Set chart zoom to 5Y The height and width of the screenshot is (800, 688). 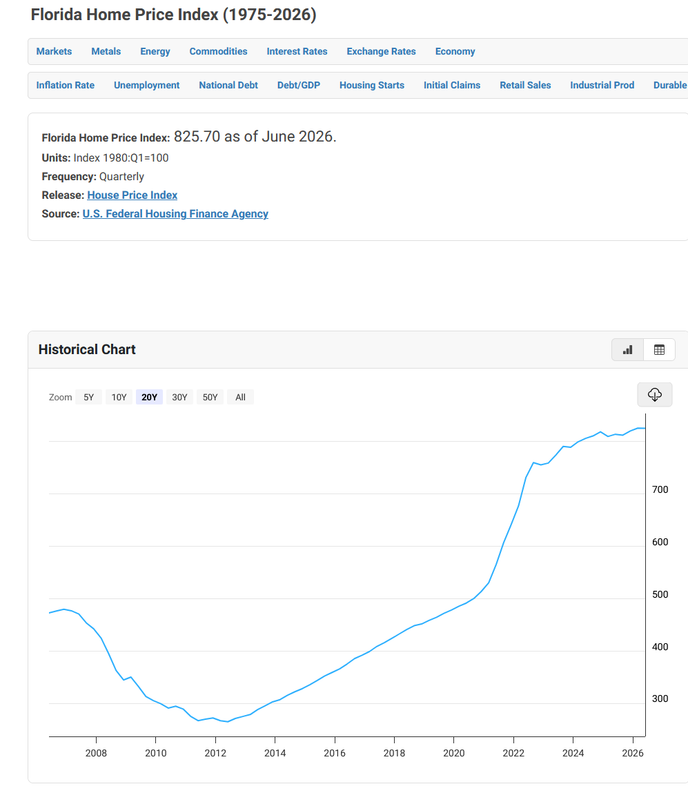[89, 397]
